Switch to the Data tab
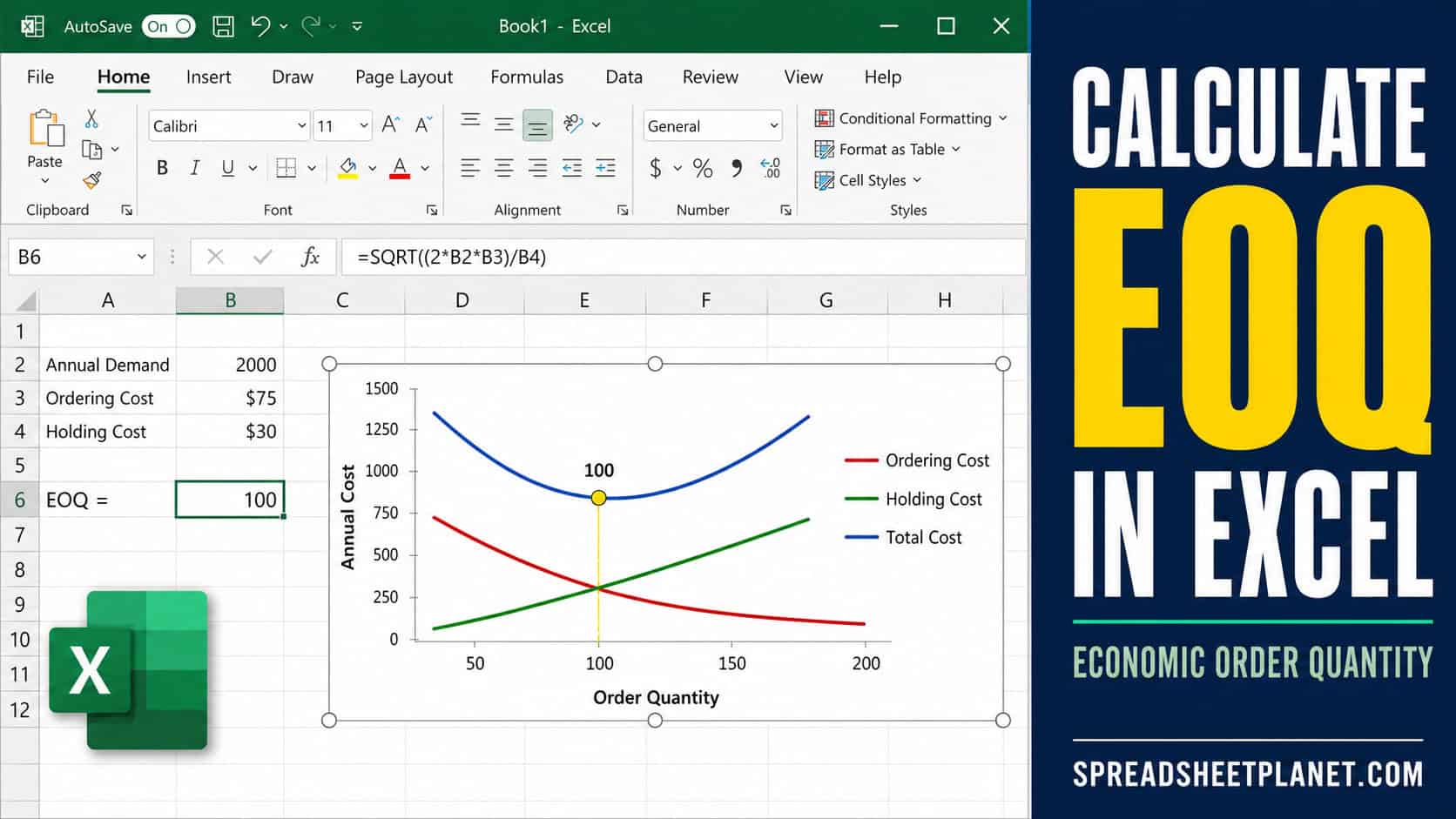 tap(624, 77)
